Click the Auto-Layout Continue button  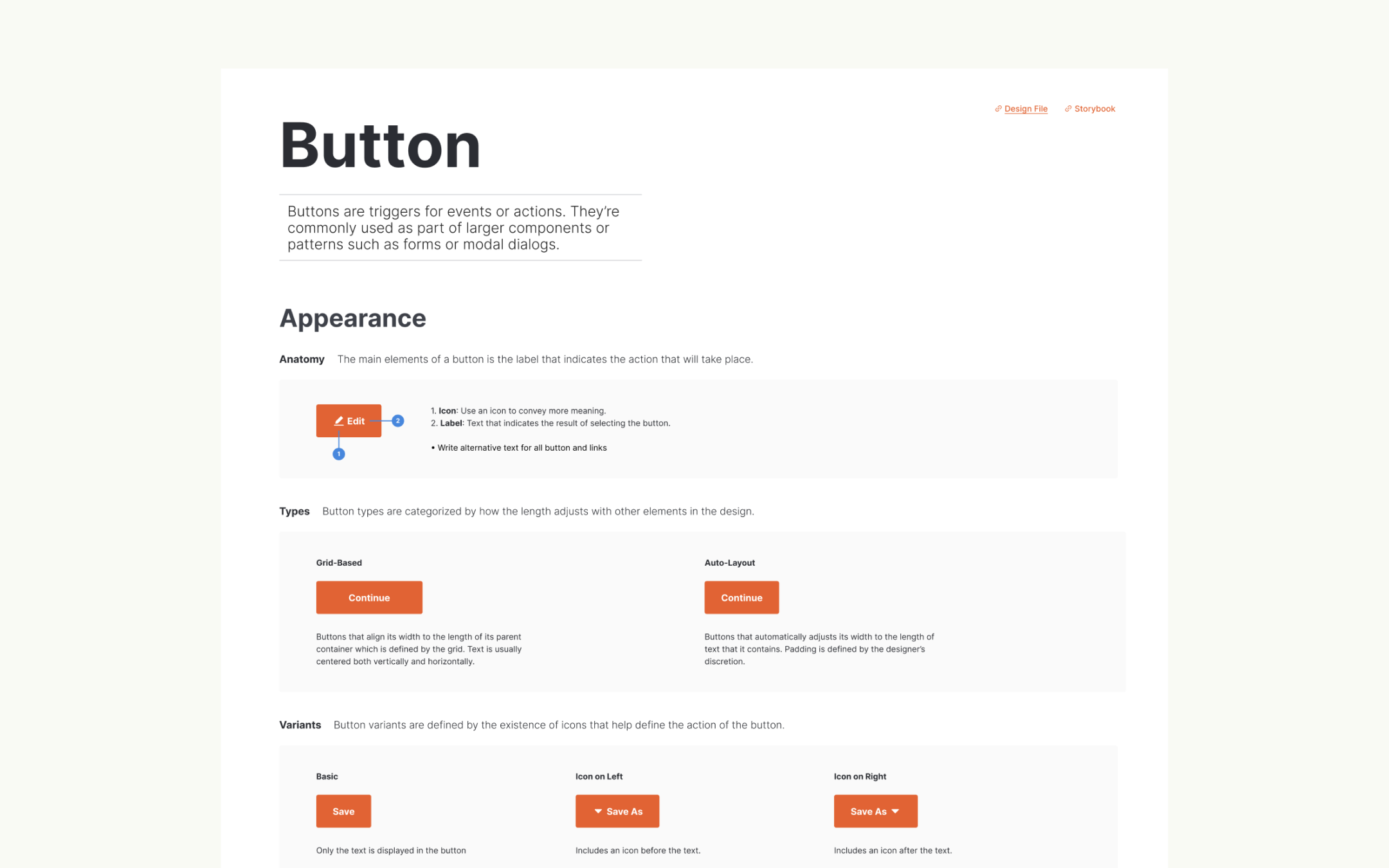[x=741, y=597]
